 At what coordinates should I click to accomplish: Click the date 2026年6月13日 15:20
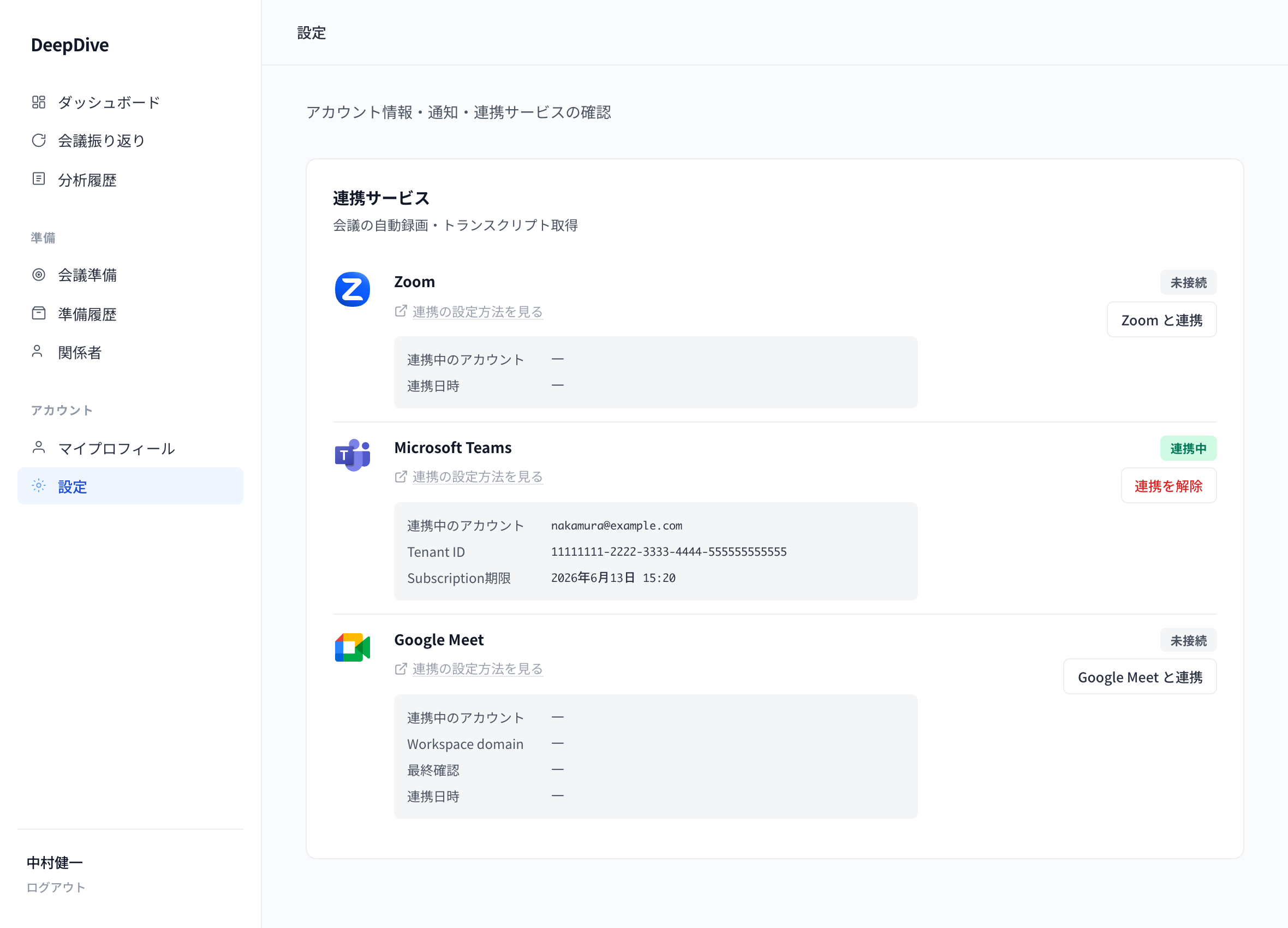tap(613, 578)
